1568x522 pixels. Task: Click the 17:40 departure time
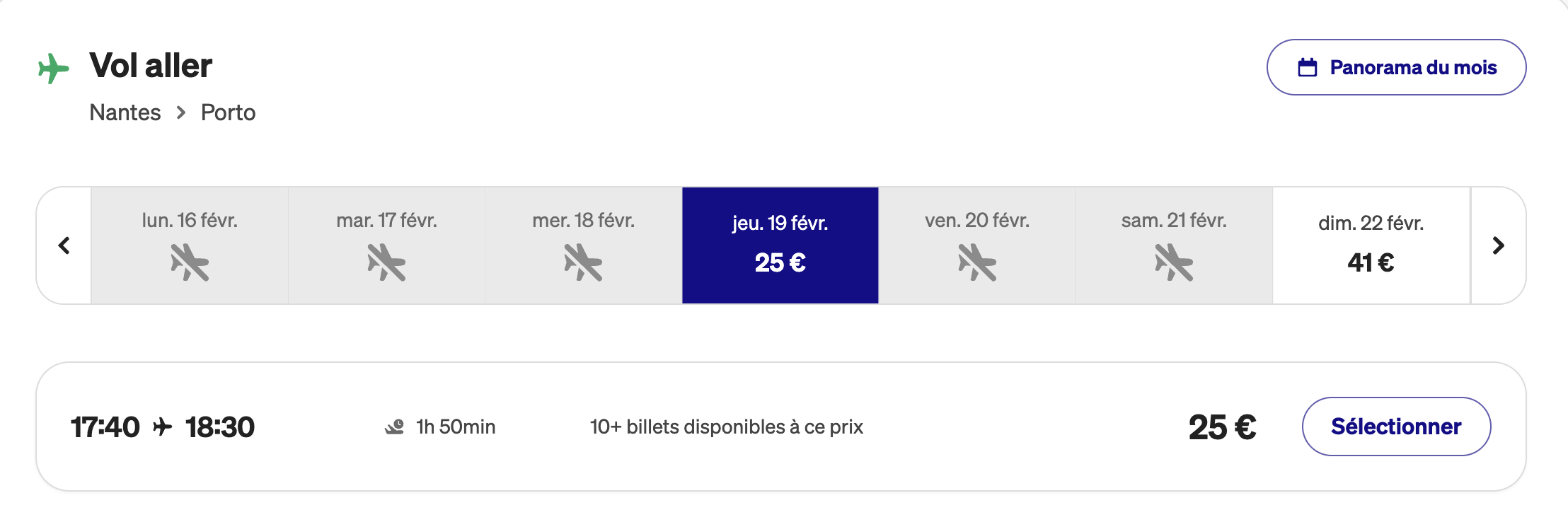[x=105, y=427]
